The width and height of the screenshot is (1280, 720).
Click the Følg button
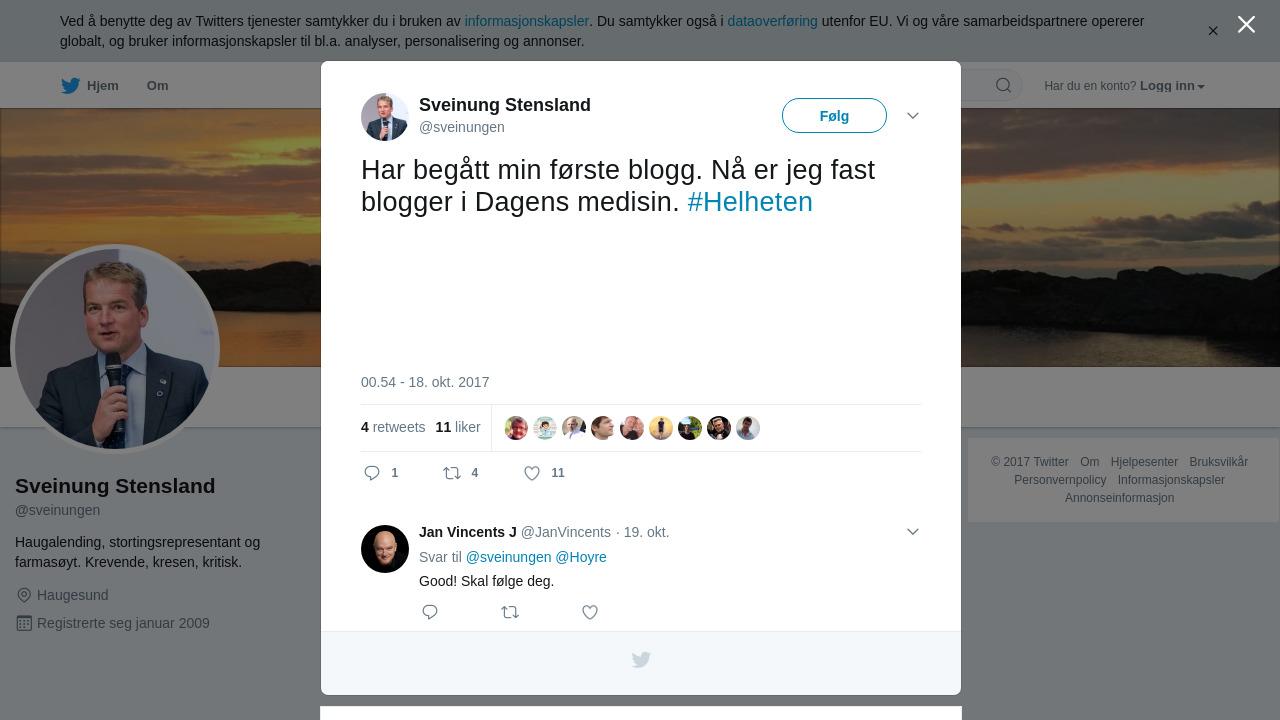pos(834,116)
